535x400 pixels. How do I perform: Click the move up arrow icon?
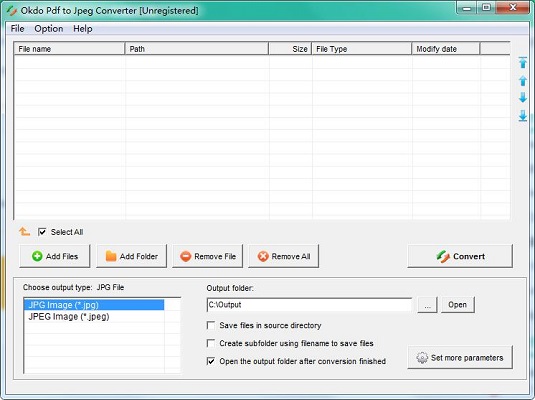click(x=523, y=81)
